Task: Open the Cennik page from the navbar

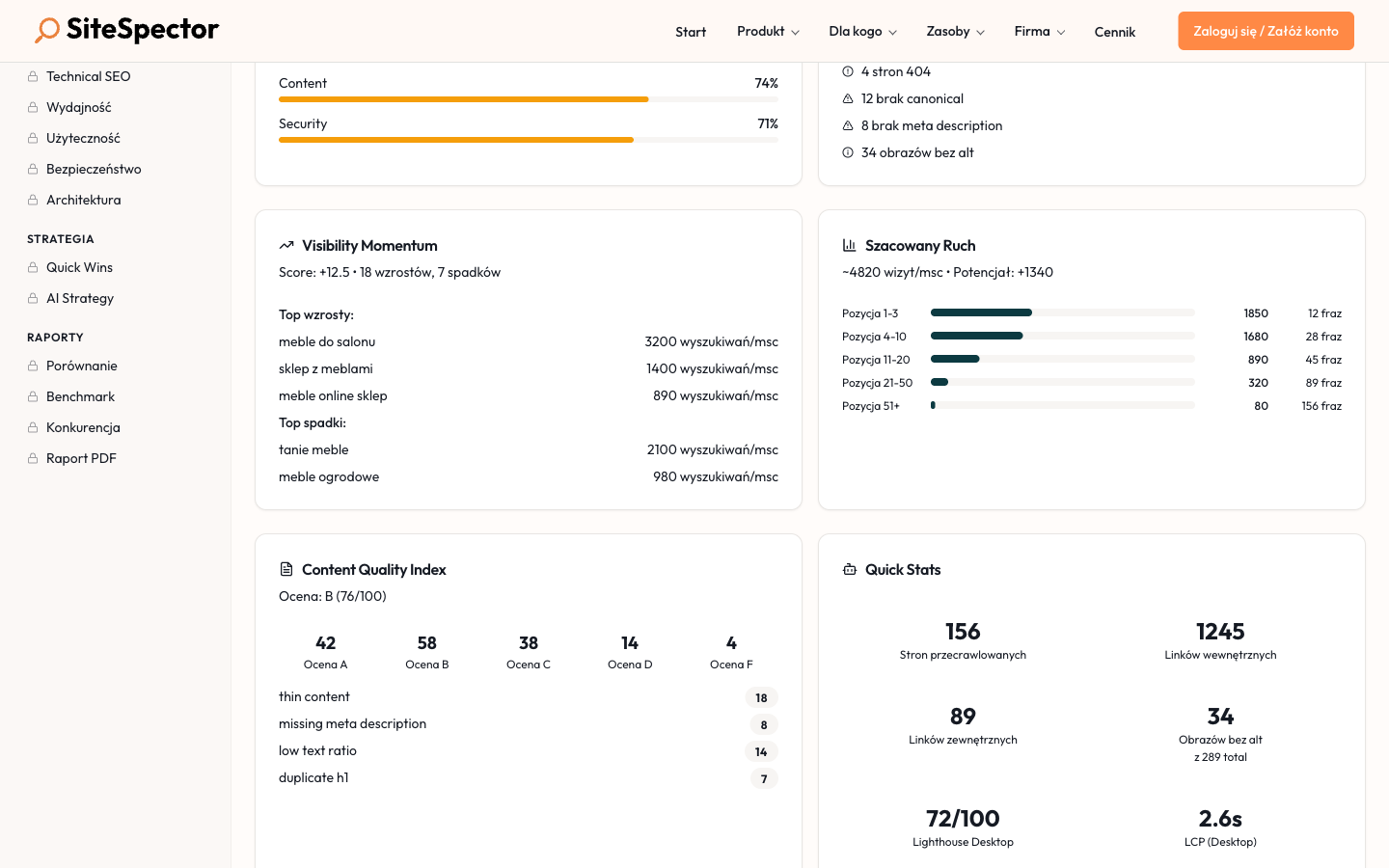Action: (x=1115, y=32)
